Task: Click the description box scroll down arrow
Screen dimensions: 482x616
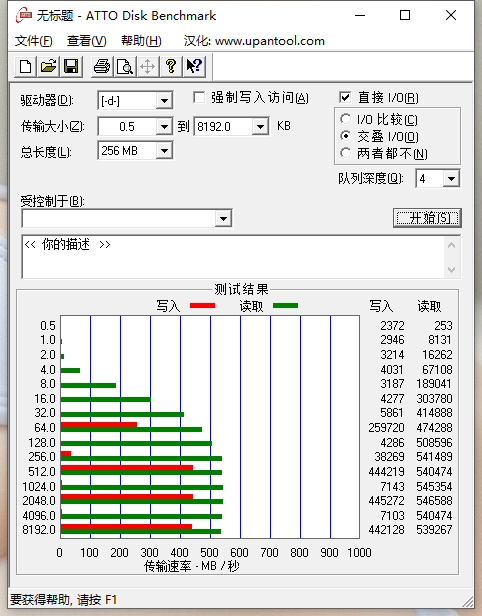Action: [451, 270]
